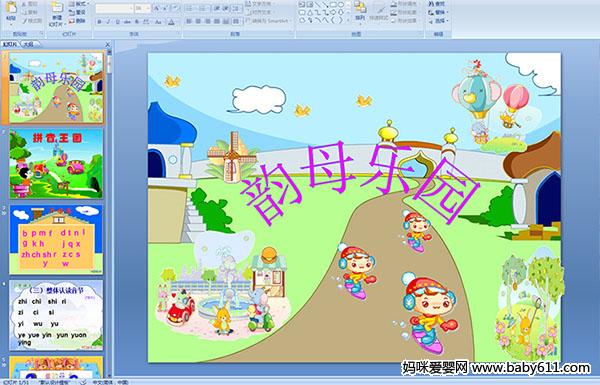This screenshot has height=385, width=600.
Task: Click the Clear Formatting icon
Action: (175, 8)
